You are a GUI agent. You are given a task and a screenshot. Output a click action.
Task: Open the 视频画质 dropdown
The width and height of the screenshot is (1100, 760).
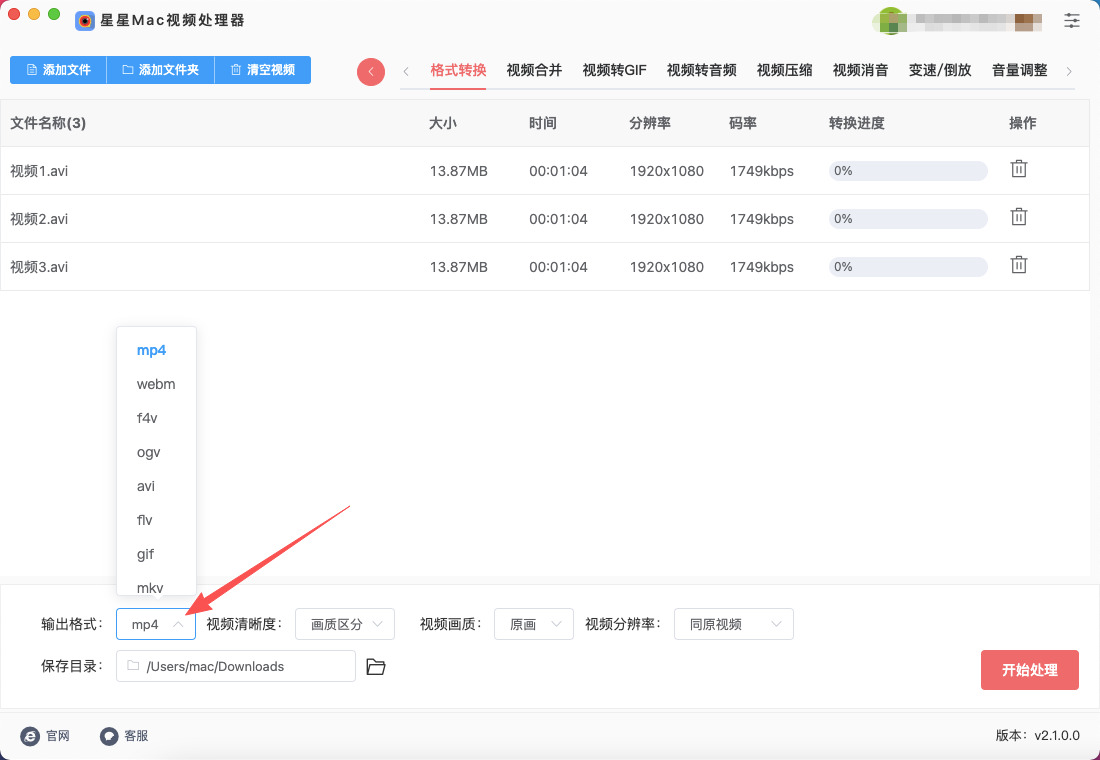click(534, 624)
